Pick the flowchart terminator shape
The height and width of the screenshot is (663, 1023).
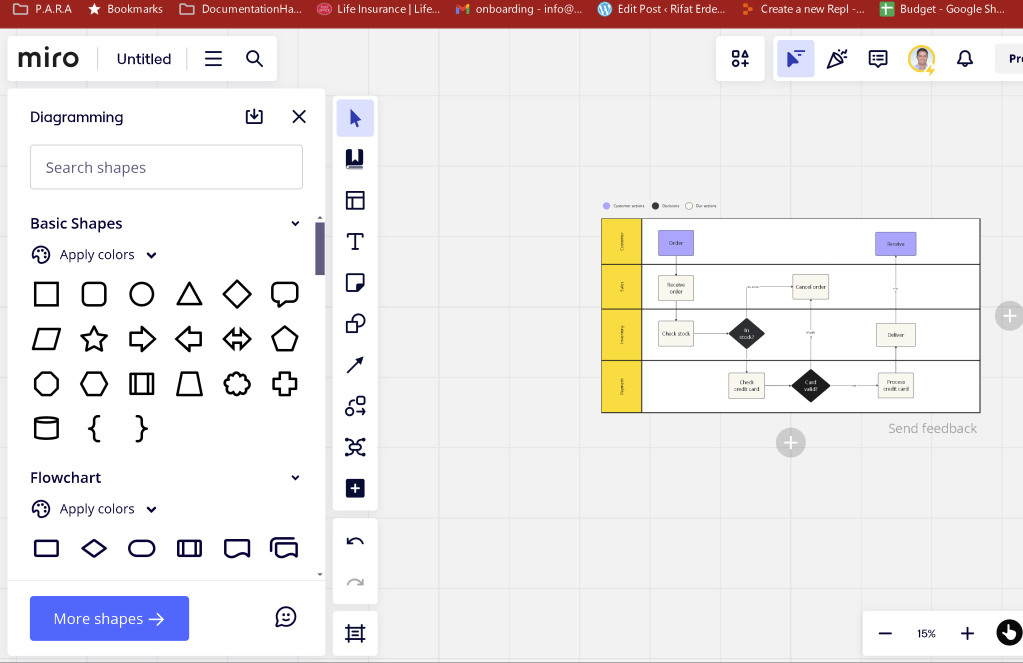point(142,548)
